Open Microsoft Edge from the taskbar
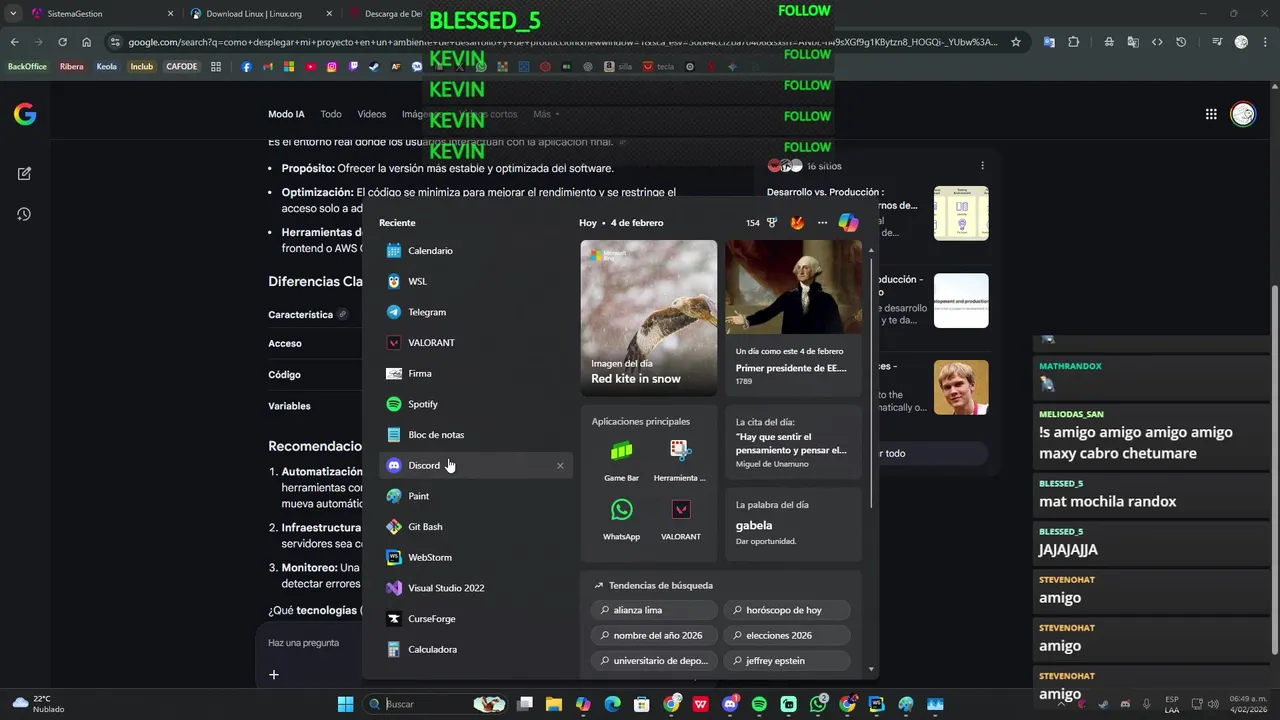Image resolution: width=1280 pixels, height=720 pixels. pos(613,704)
